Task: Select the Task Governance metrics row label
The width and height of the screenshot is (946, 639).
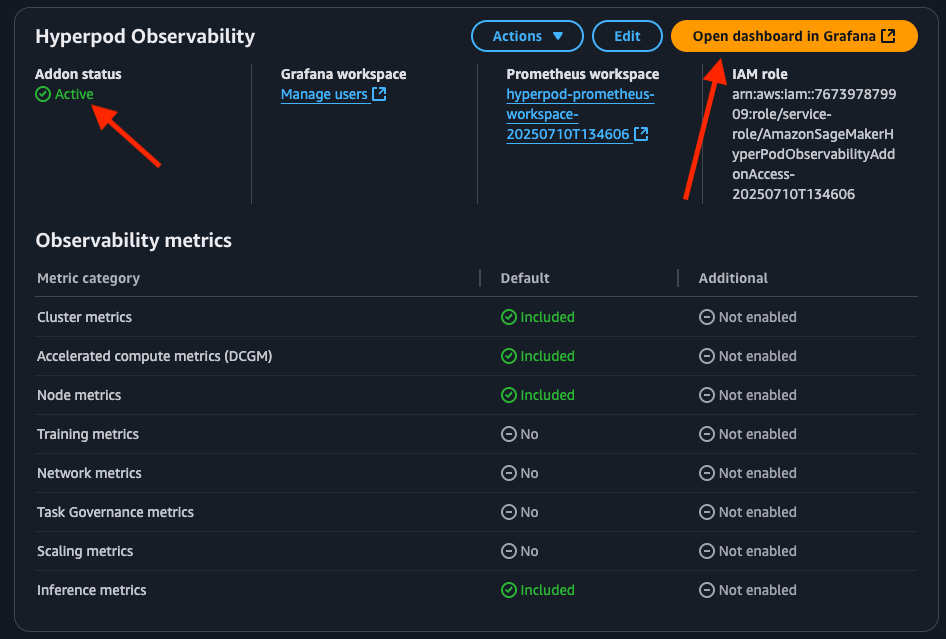Action: pos(115,512)
